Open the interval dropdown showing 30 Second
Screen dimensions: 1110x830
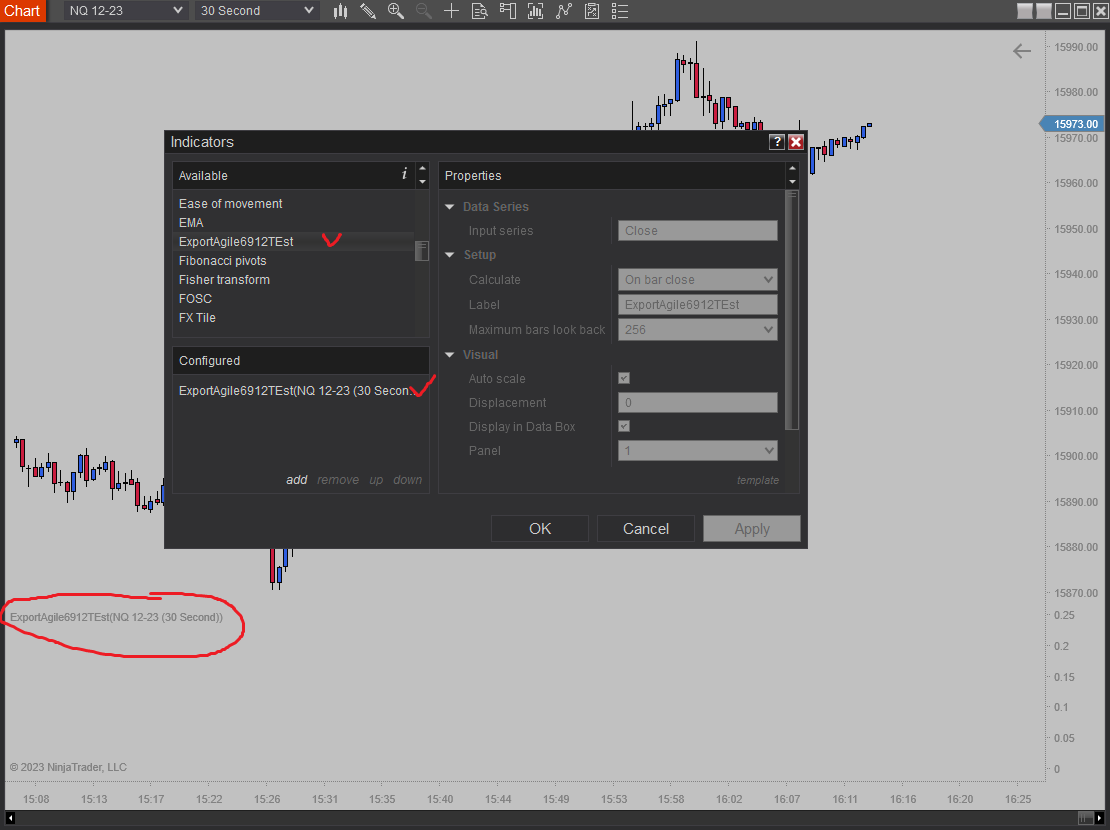(256, 11)
